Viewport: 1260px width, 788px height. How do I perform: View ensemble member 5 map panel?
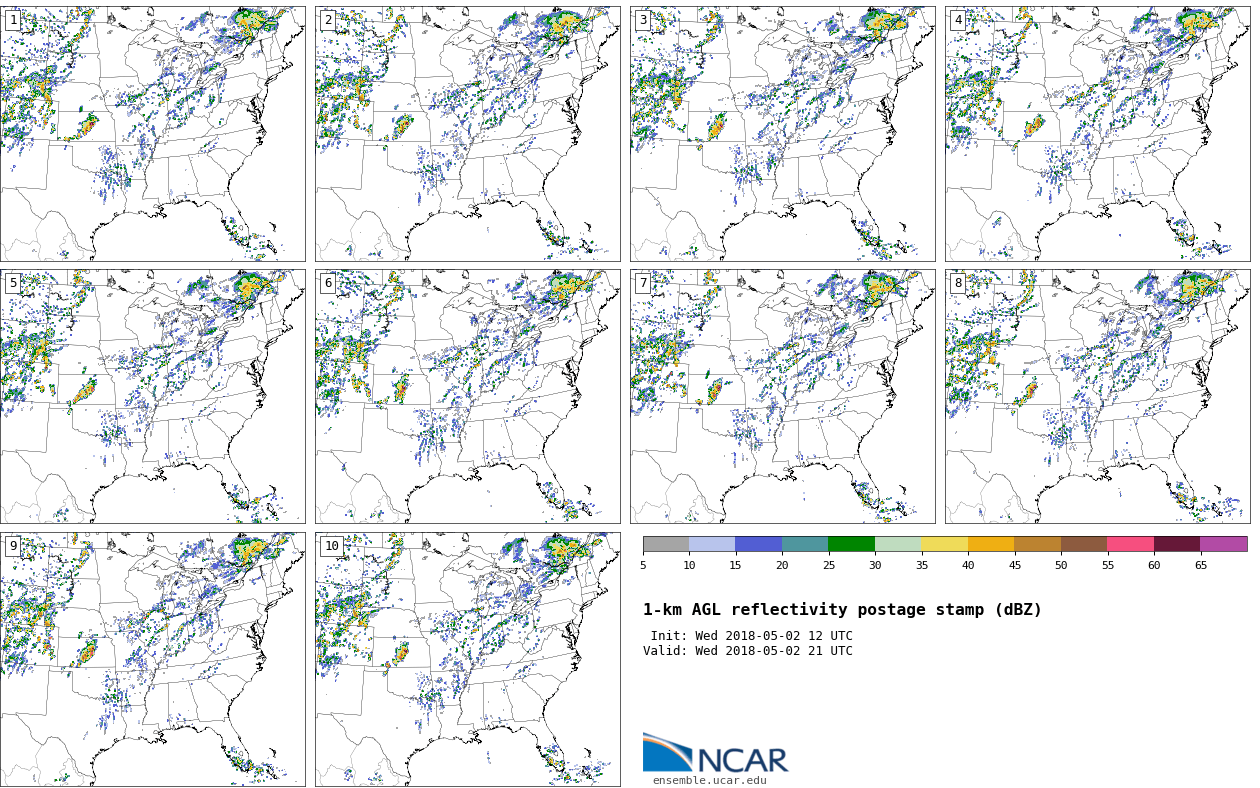pos(153,396)
